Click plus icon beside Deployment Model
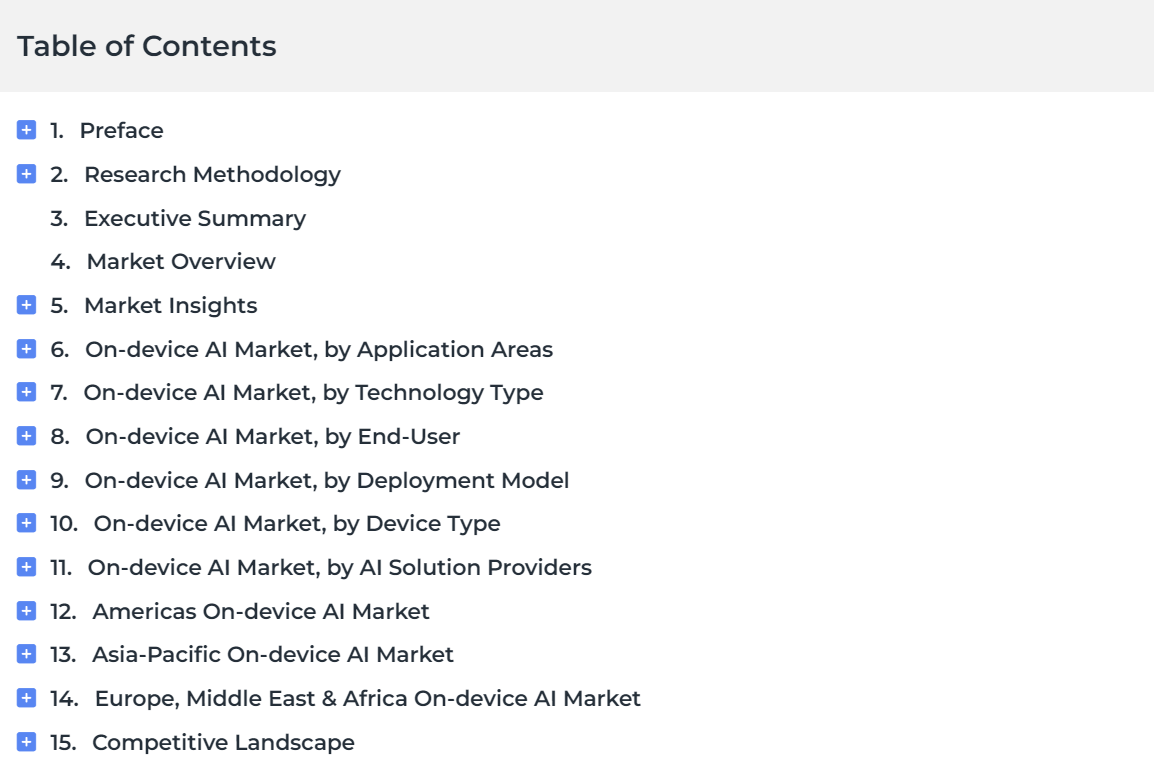The image size is (1154, 777). (27, 480)
